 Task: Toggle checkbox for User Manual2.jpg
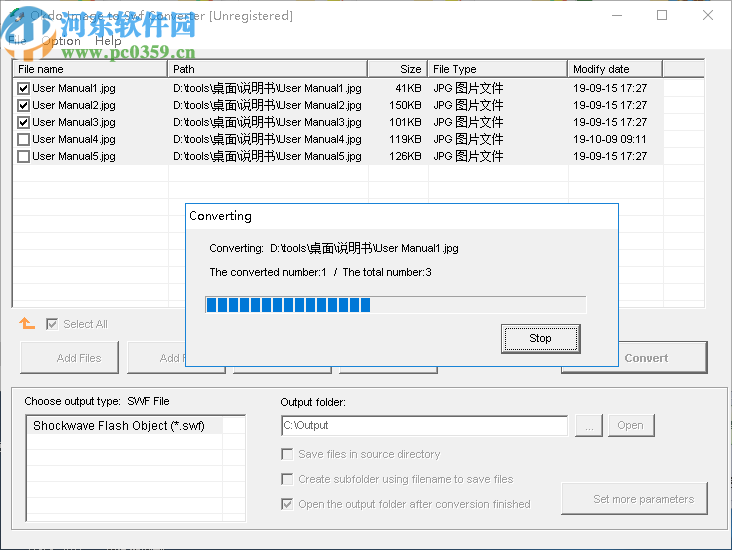pyautogui.click(x=23, y=106)
